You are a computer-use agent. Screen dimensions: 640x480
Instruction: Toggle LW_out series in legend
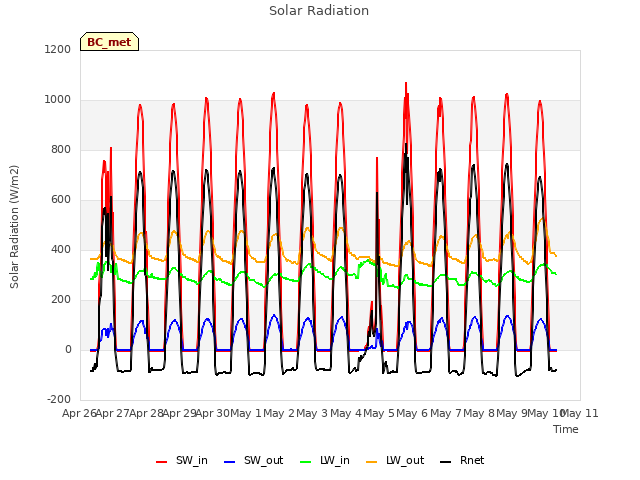pyautogui.click(x=395, y=461)
